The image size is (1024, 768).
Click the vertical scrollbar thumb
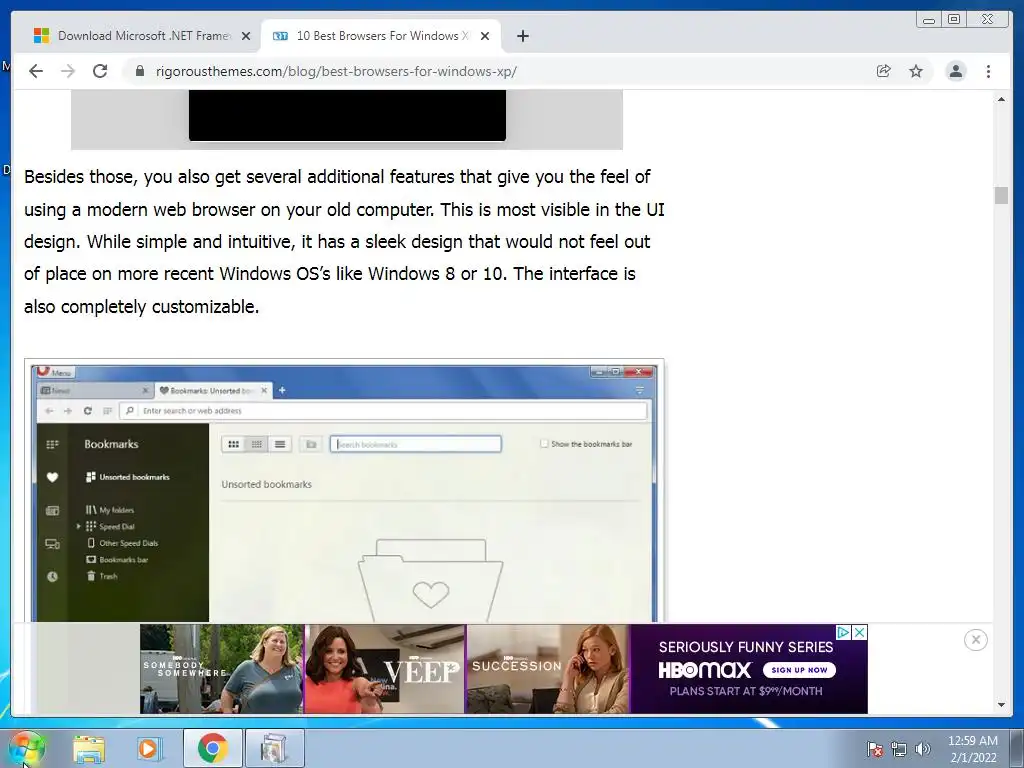(1001, 195)
